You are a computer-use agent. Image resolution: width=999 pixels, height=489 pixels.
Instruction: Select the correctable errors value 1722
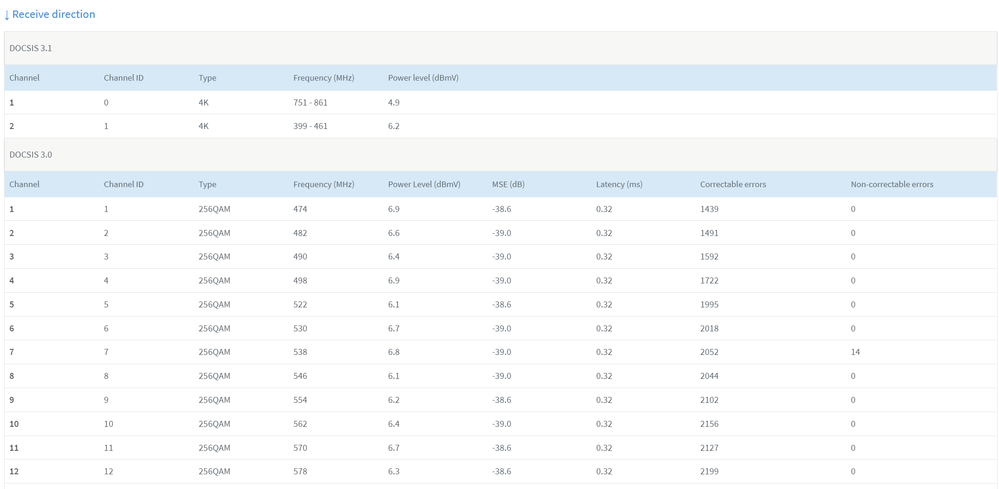(x=709, y=281)
